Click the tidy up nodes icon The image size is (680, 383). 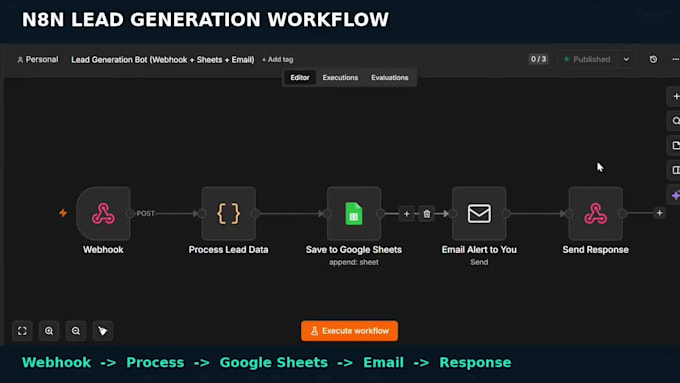(103, 331)
